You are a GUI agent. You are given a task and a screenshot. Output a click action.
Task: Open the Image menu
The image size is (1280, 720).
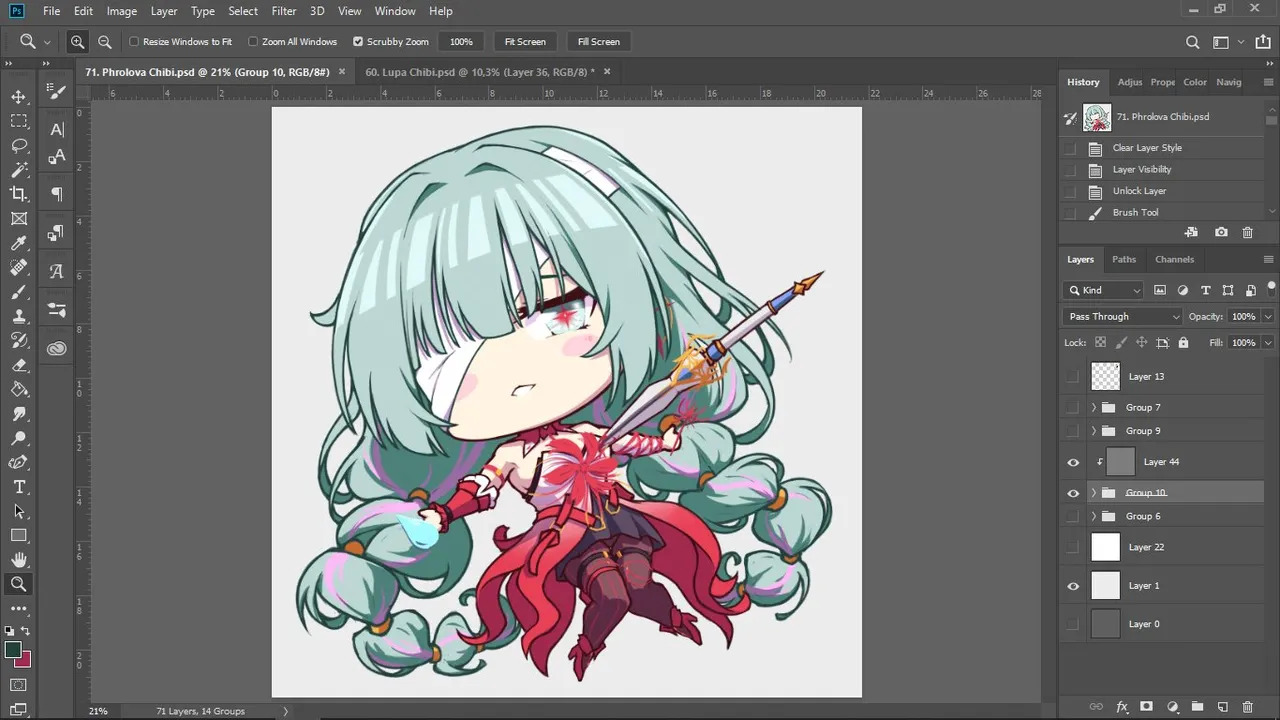122,11
